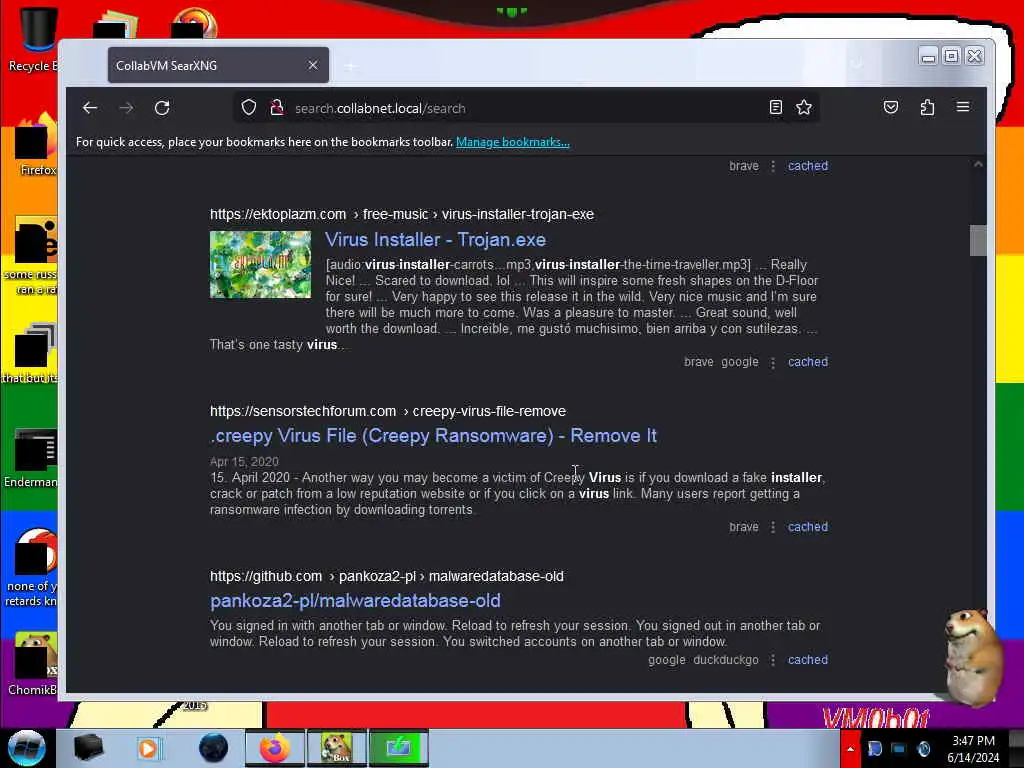Screen dimensions: 1024x768
Task: Open a new tab with the plus button
Action: click(x=351, y=66)
